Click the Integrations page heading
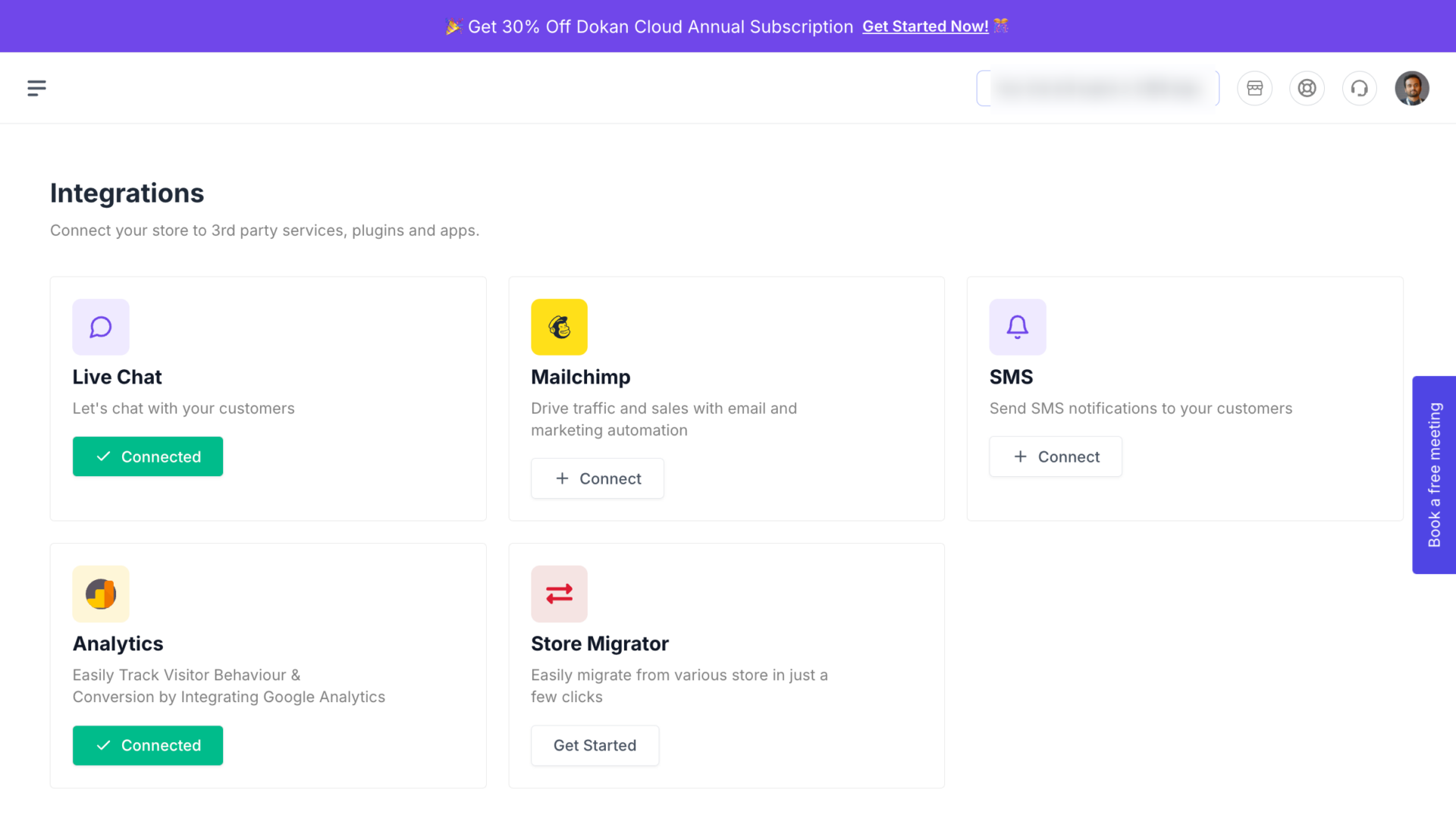 tap(127, 193)
